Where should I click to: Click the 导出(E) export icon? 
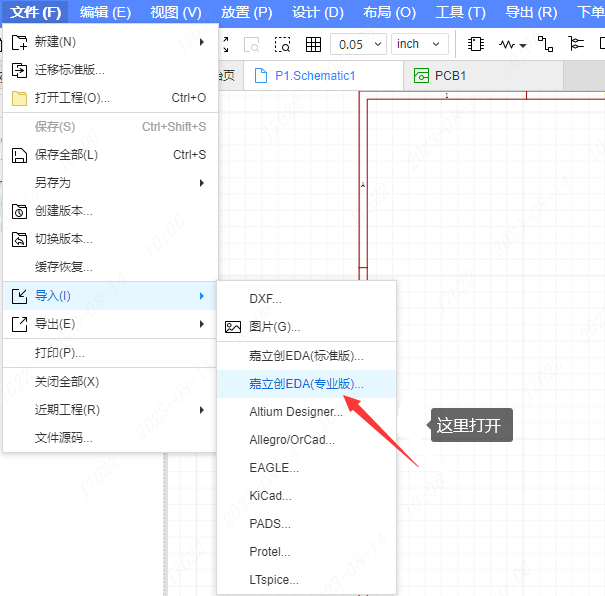click(19, 324)
